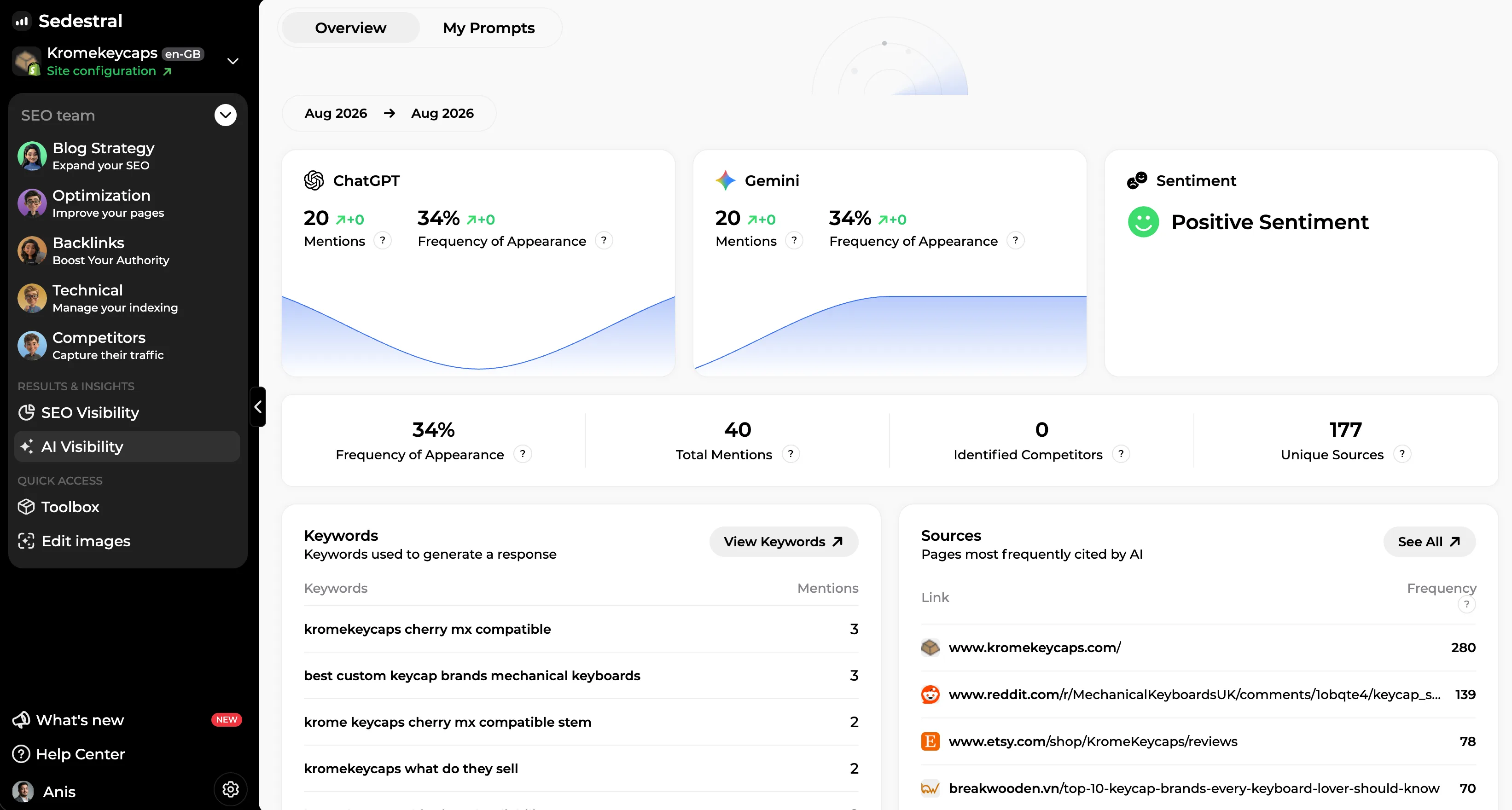Click the Competitors avatar icon
The width and height of the screenshot is (1512, 810).
(32, 346)
